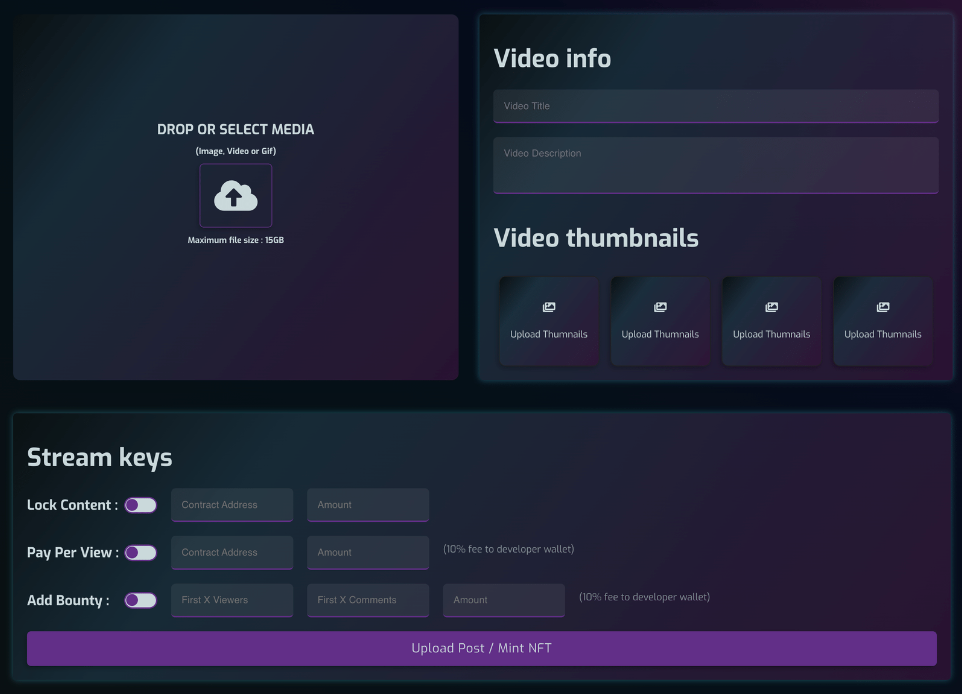Click the Upload Post / Mint NFT button
Image resolution: width=962 pixels, height=694 pixels.
(482, 649)
